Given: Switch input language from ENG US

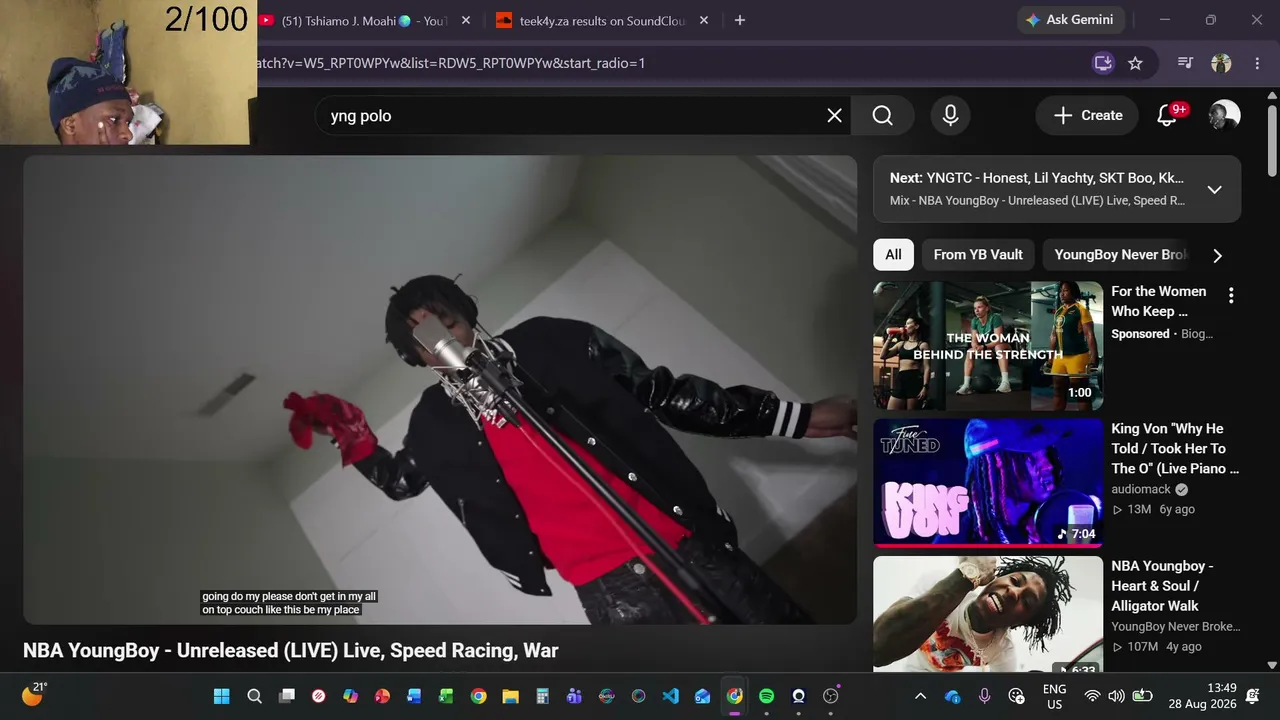Looking at the screenshot, I should point(1054,696).
